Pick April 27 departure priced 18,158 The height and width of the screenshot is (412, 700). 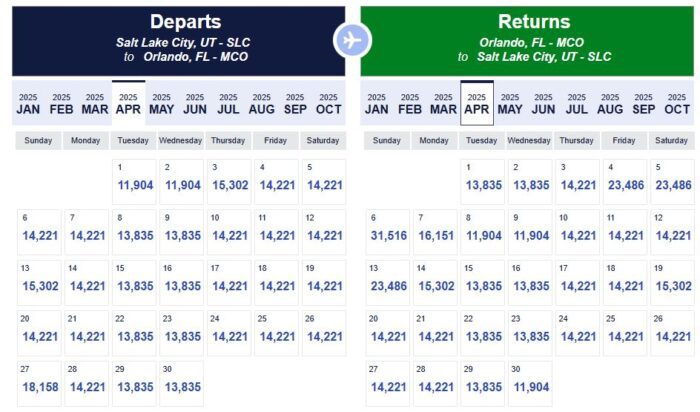pos(40,381)
